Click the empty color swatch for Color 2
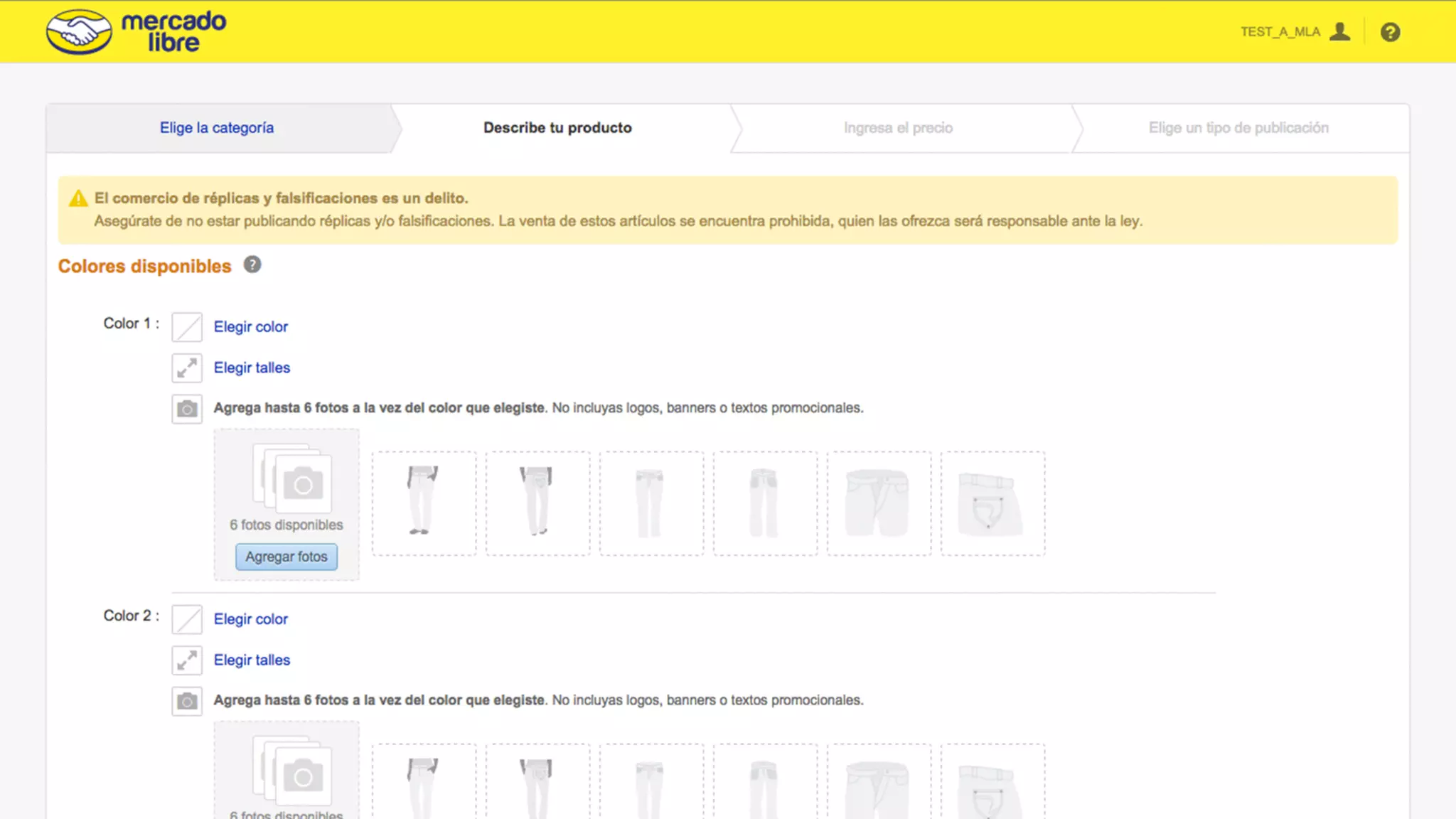Screen dimensions: 1456x819 (x=187, y=619)
